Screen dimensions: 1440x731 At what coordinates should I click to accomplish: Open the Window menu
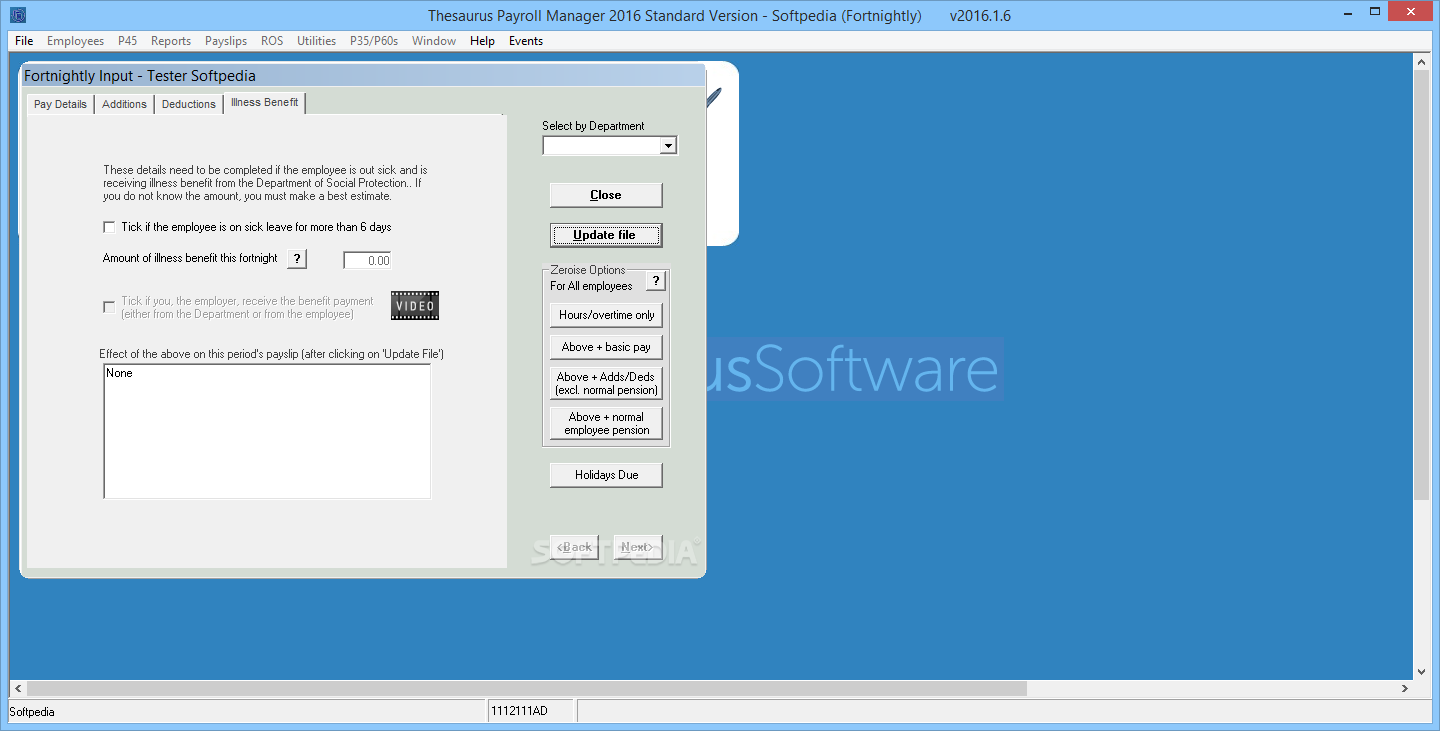point(434,41)
